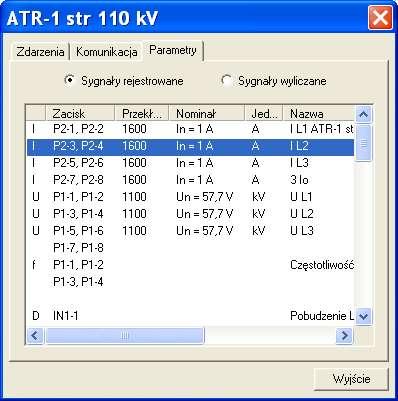
Task: Click the vertical scrollbar down arrow
Action: pos(363,316)
